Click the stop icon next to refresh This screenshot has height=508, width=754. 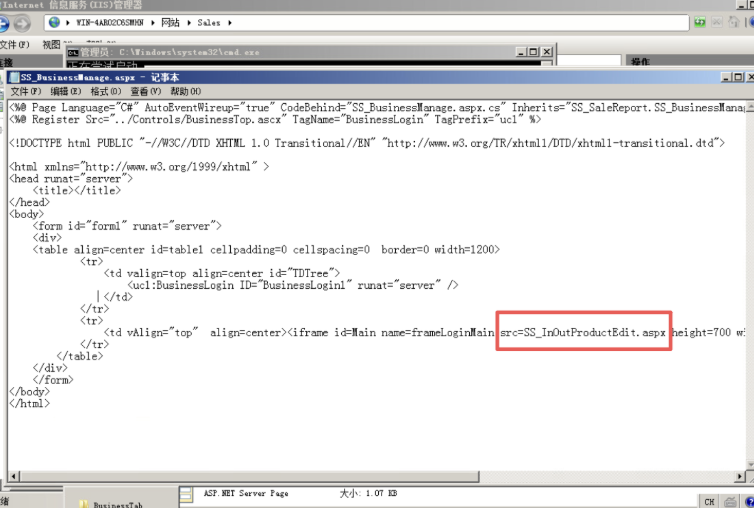click(x=716, y=22)
